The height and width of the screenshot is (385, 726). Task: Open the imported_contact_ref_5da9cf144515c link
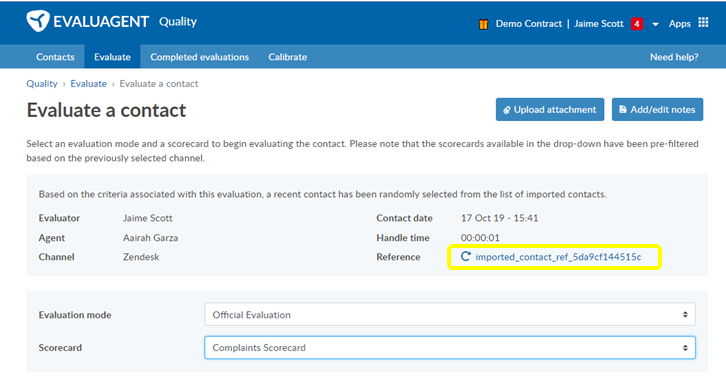[558, 257]
